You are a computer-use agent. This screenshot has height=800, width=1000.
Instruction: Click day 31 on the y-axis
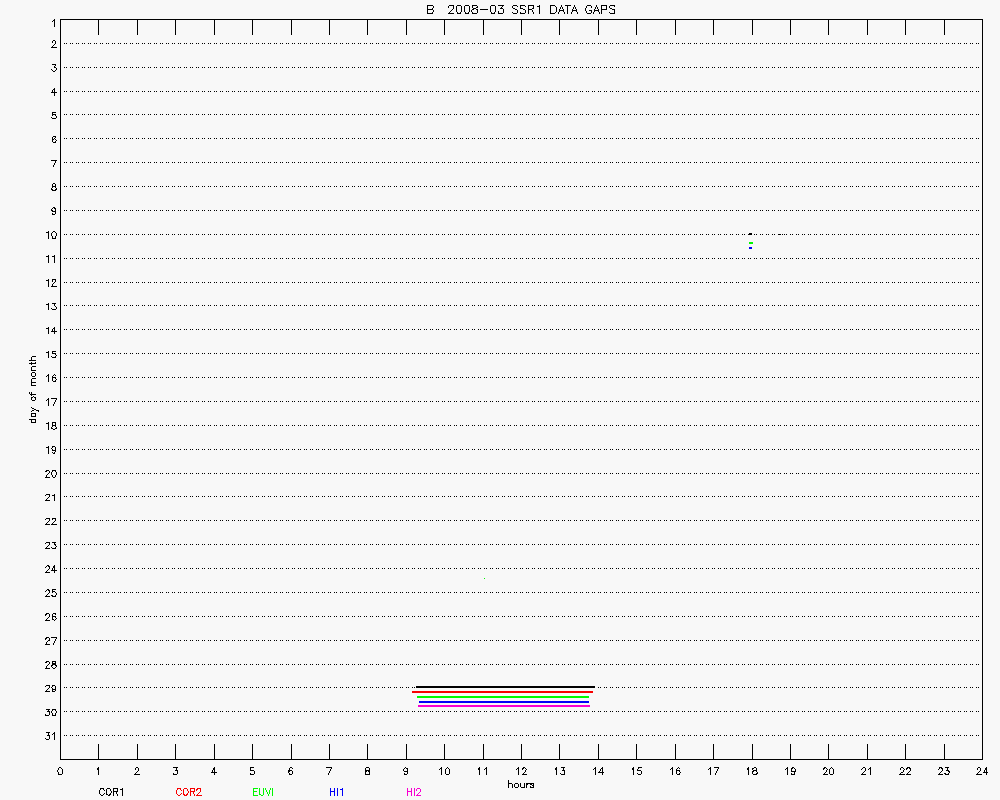[x=50, y=736]
